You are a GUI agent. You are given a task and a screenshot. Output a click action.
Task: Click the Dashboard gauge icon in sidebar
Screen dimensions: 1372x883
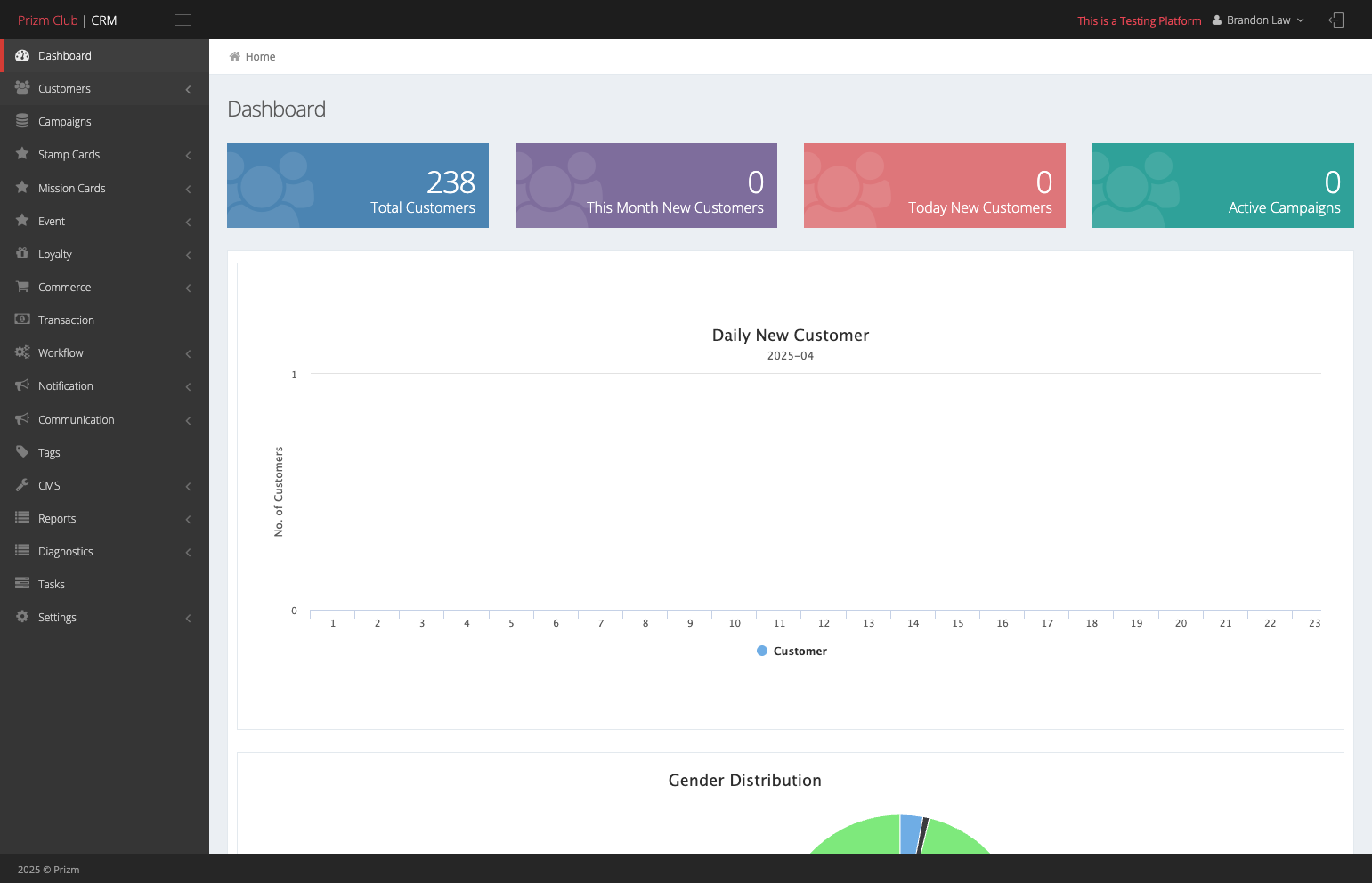coord(22,55)
